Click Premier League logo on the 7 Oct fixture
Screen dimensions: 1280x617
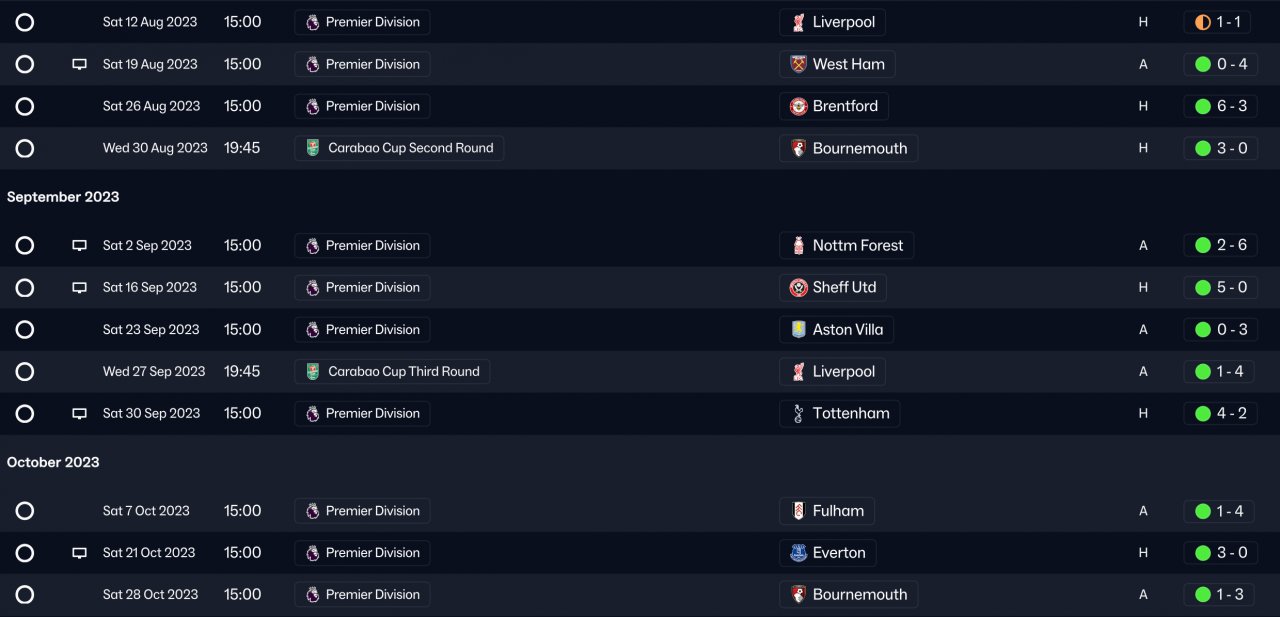pyautogui.click(x=312, y=511)
